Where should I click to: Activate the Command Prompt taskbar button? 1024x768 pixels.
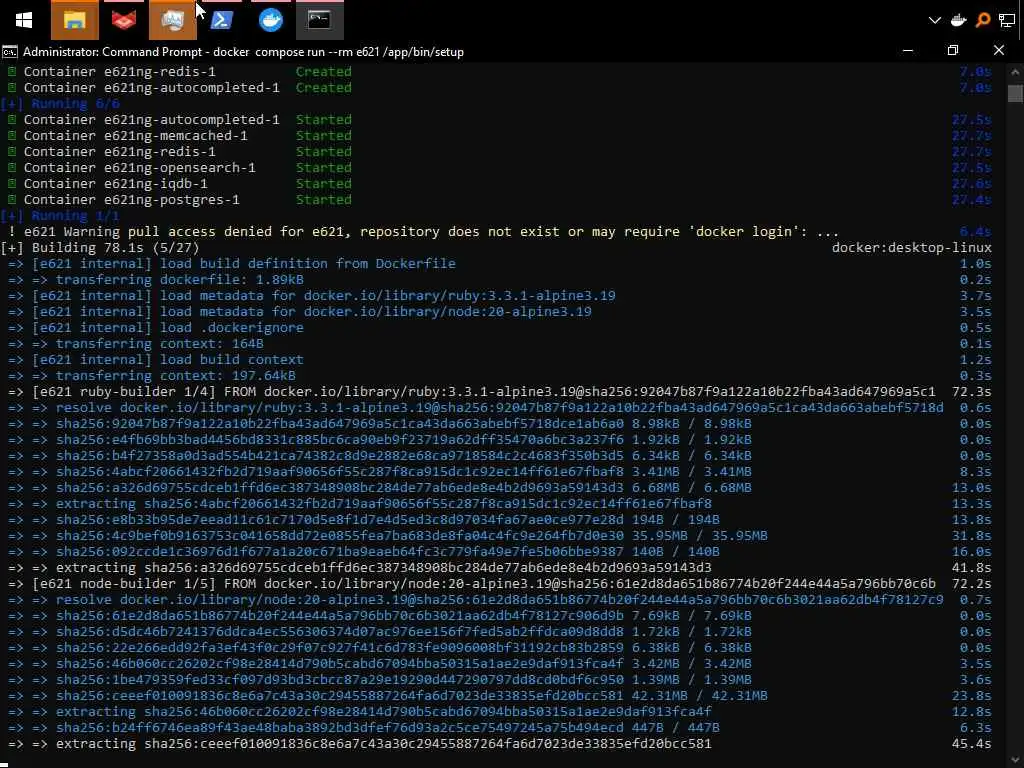[x=319, y=20]
